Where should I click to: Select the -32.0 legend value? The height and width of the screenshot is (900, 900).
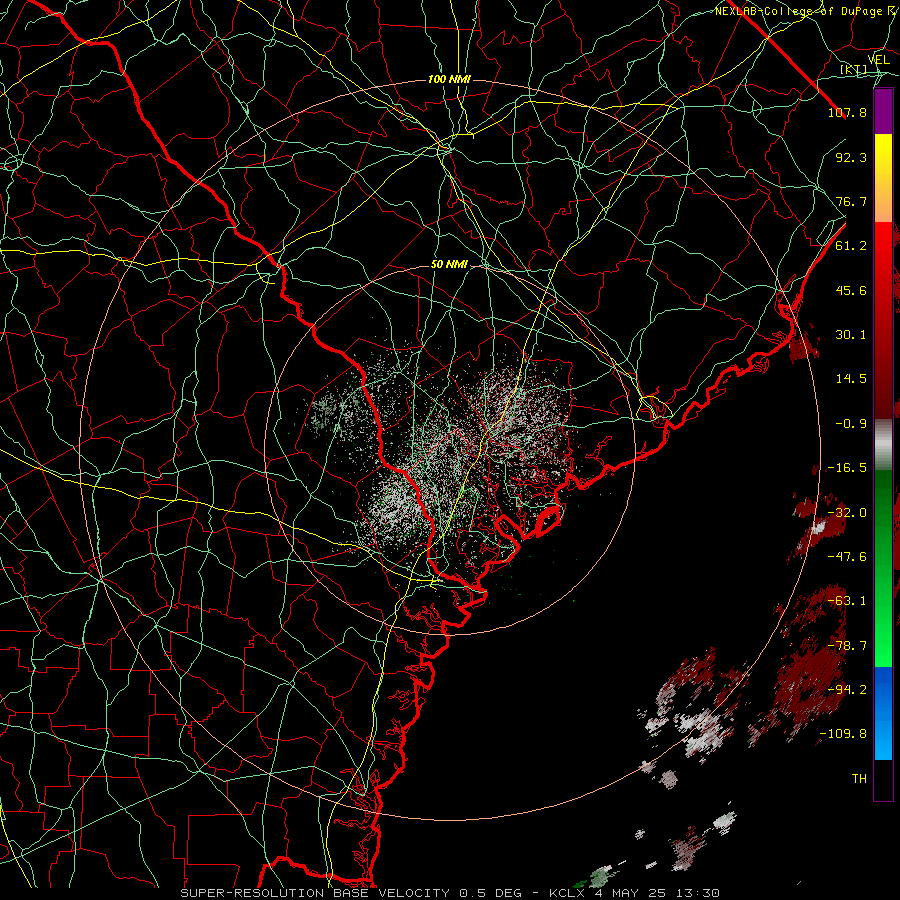coord(847,513)
